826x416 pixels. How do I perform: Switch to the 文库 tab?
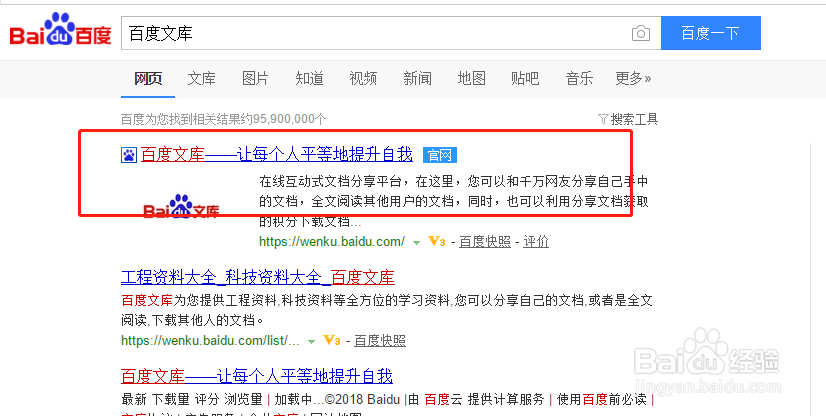pos(202,79)
